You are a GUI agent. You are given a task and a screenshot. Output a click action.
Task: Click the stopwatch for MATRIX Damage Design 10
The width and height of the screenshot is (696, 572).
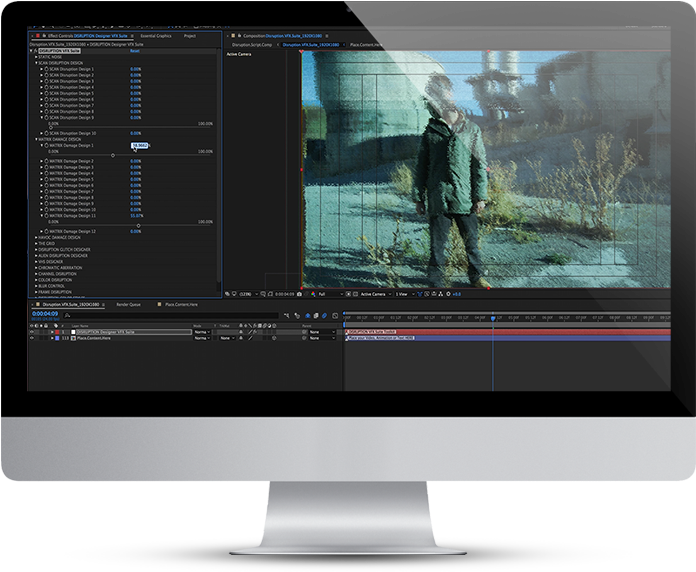(46, 209)
